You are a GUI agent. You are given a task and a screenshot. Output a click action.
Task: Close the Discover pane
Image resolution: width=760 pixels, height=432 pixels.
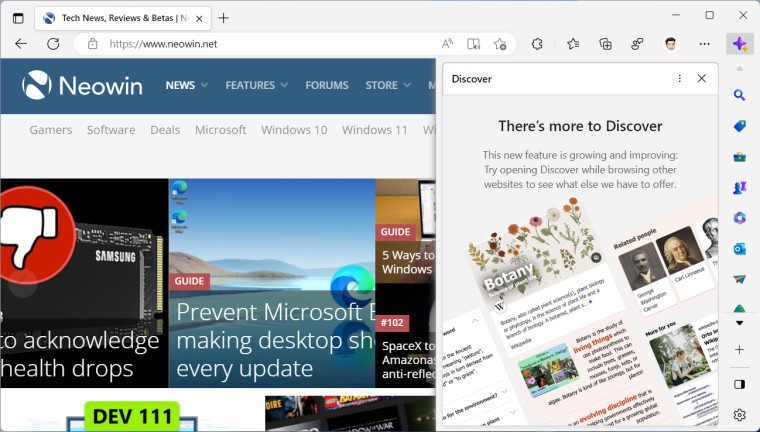(701, 79)
